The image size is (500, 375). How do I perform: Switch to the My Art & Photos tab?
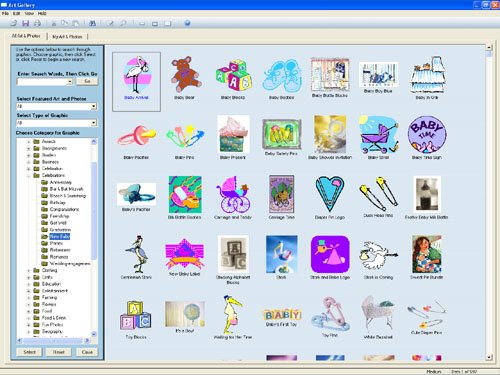[x=67, y=36]
